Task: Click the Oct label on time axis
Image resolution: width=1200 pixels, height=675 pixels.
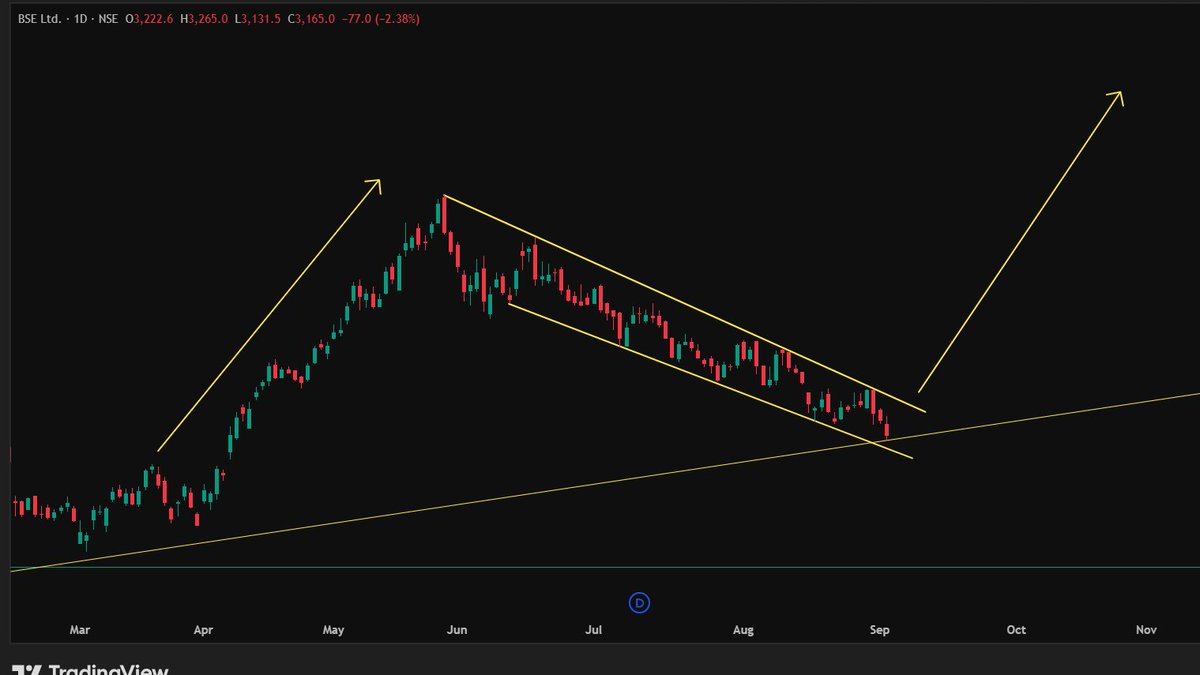Action: pos(1016,630)
